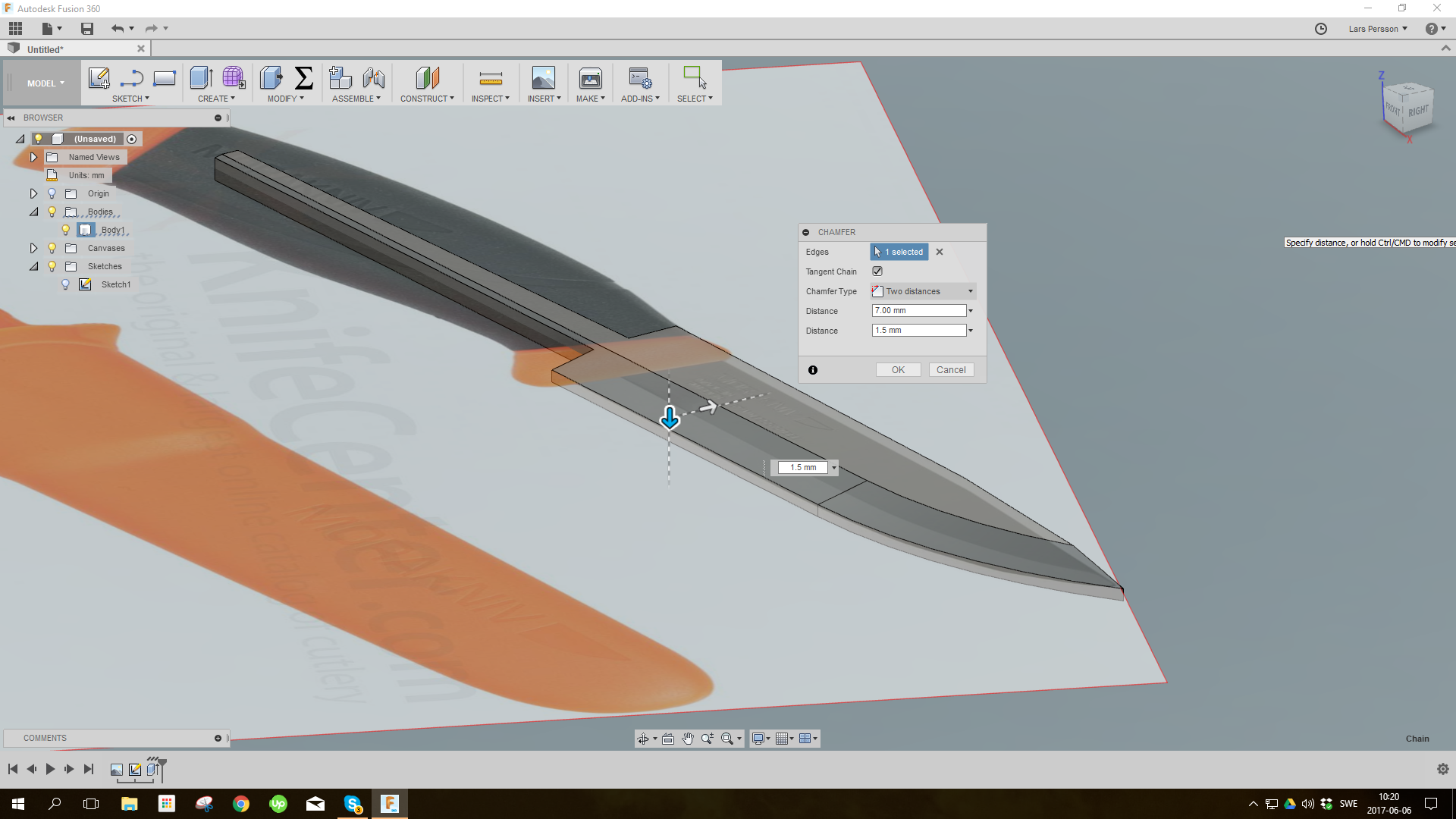
Task: Open the MODEL workspace switcher
Action: (43, 83)
